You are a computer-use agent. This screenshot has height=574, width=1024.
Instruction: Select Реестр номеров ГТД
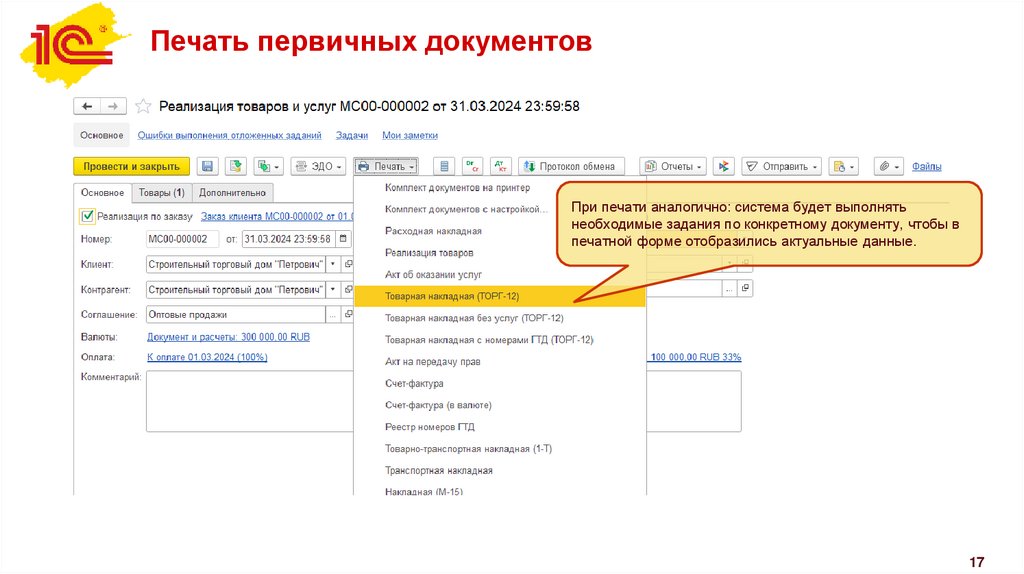500,426
